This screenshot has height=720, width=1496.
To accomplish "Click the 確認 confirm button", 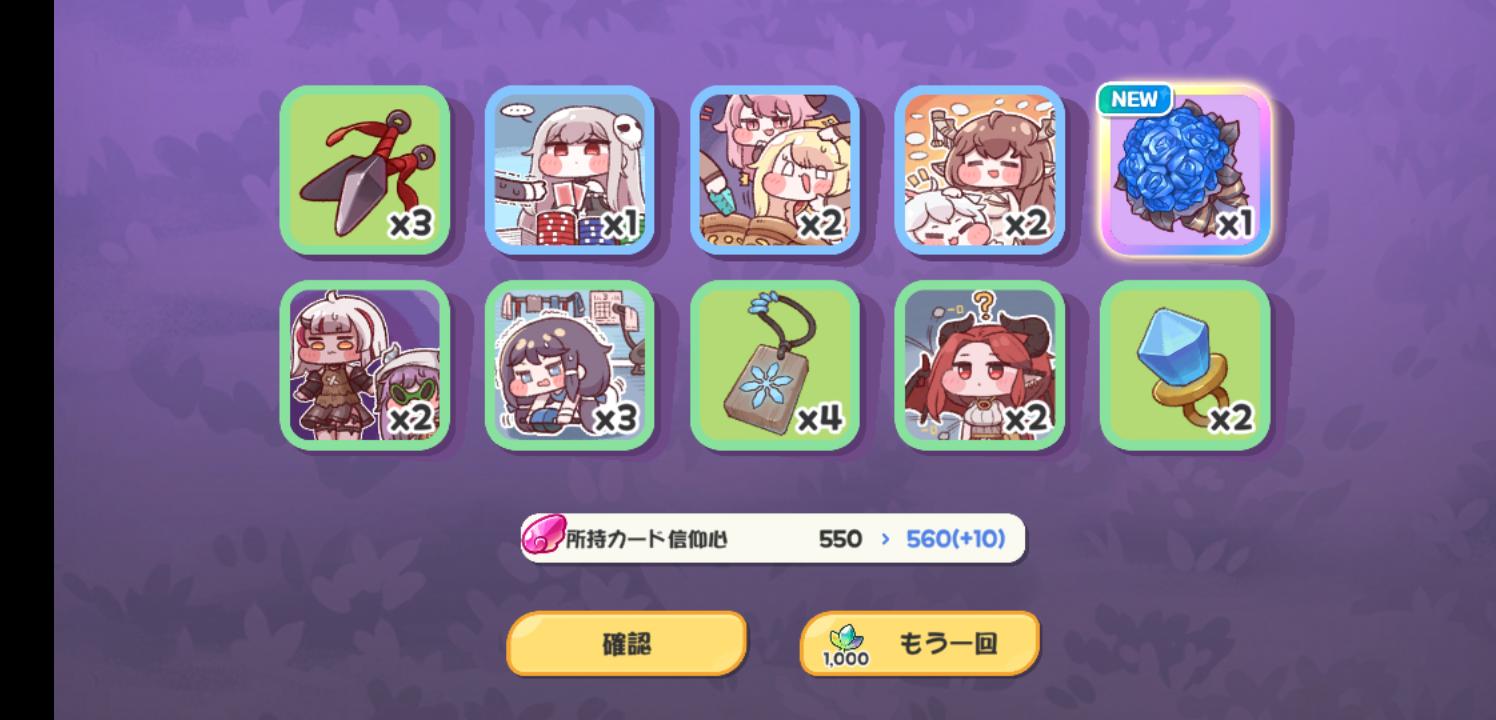I will pos(627,644).
